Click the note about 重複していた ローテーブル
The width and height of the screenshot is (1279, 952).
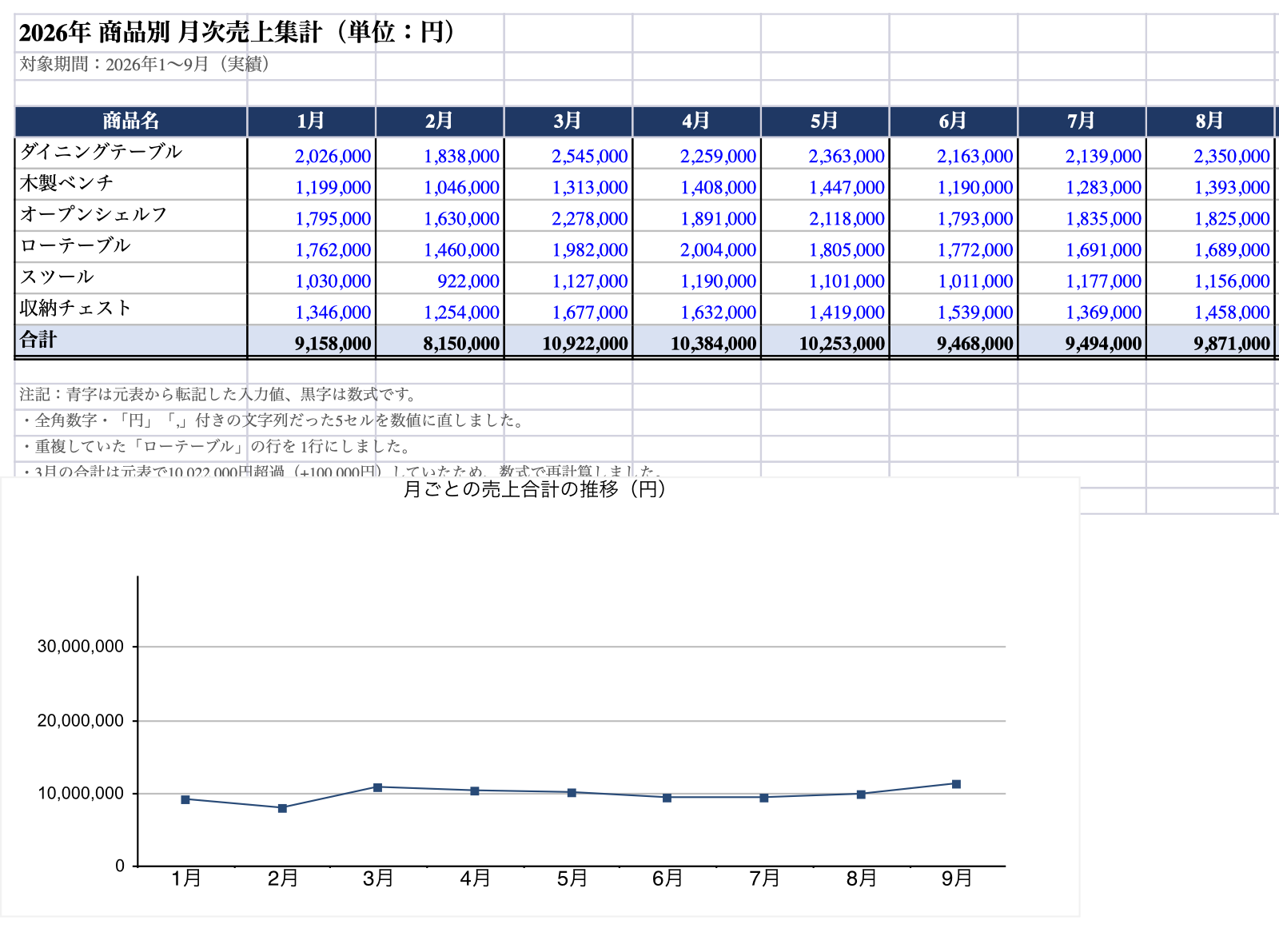point(216,446)
